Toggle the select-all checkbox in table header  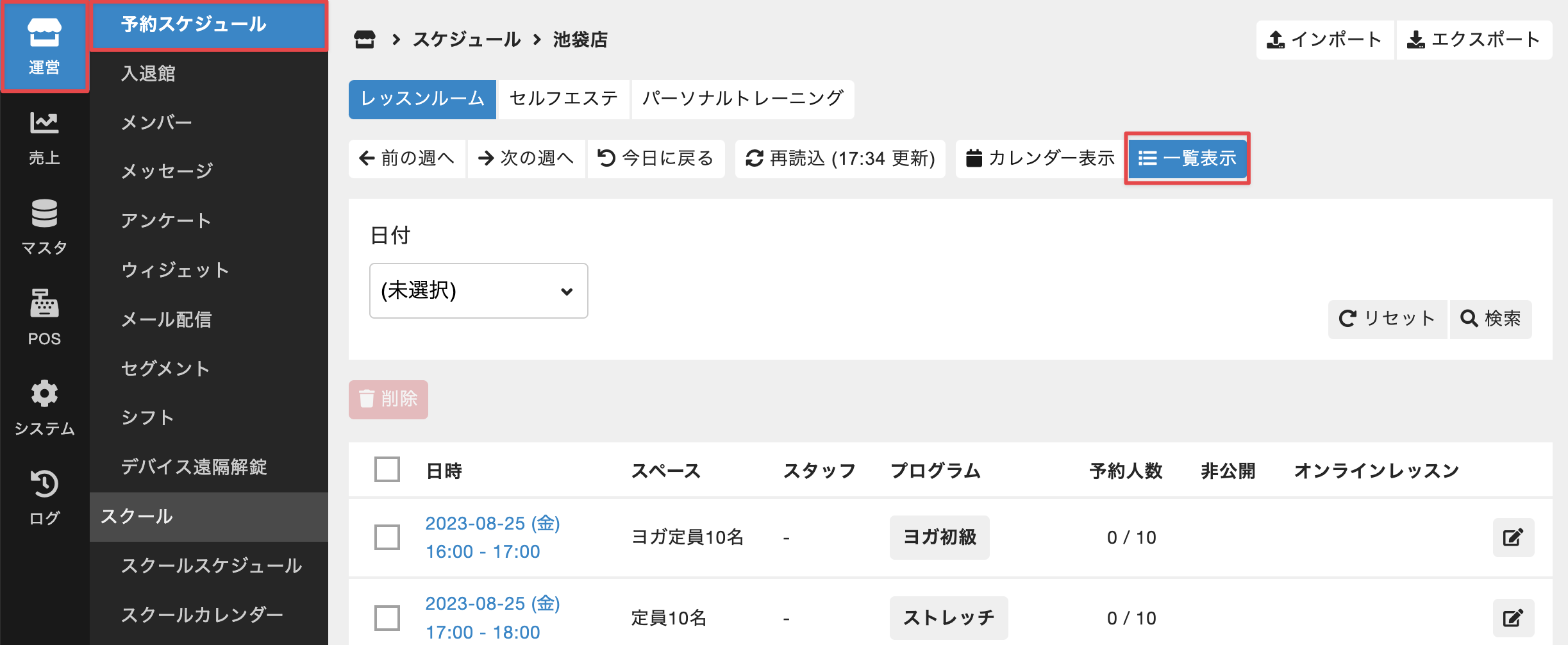[387, 470]
